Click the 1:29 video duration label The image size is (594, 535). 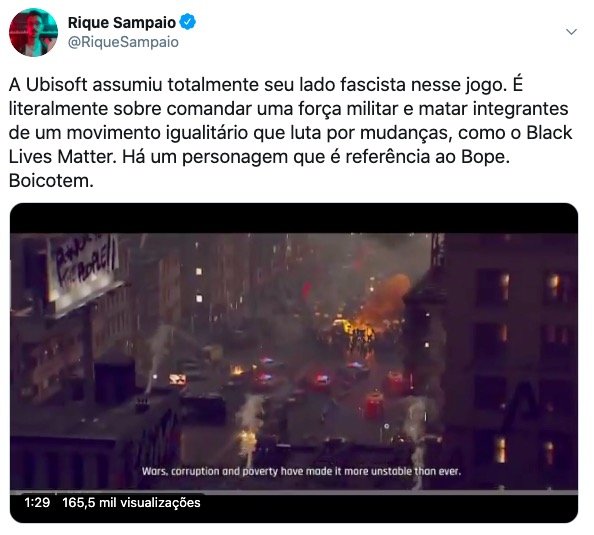click(x=37, y=502)
